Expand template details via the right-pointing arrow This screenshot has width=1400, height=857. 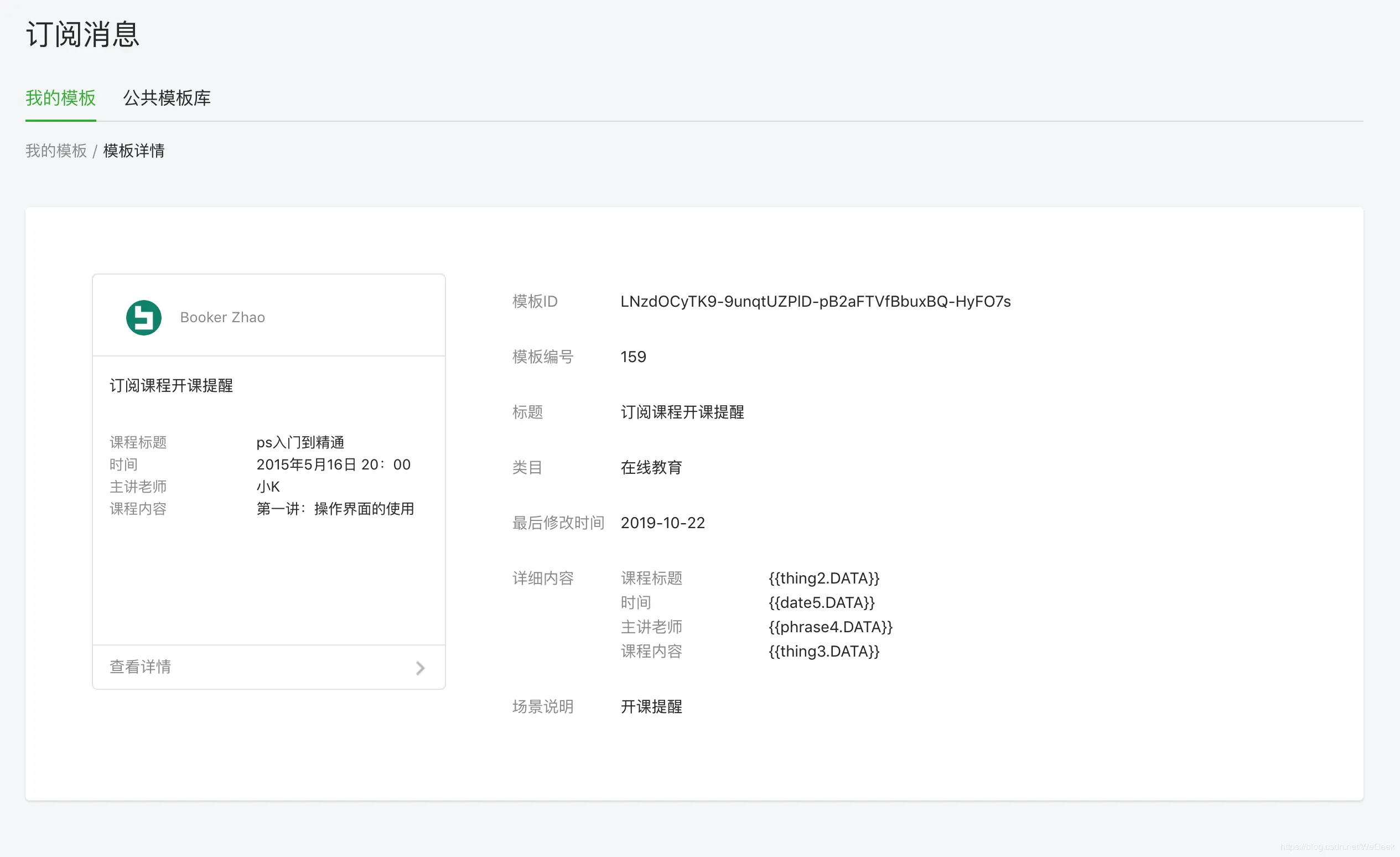point(420,668)
